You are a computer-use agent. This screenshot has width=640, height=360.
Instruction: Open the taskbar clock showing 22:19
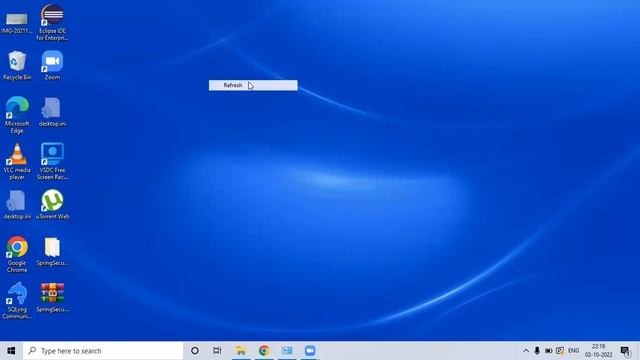point(598,351)
